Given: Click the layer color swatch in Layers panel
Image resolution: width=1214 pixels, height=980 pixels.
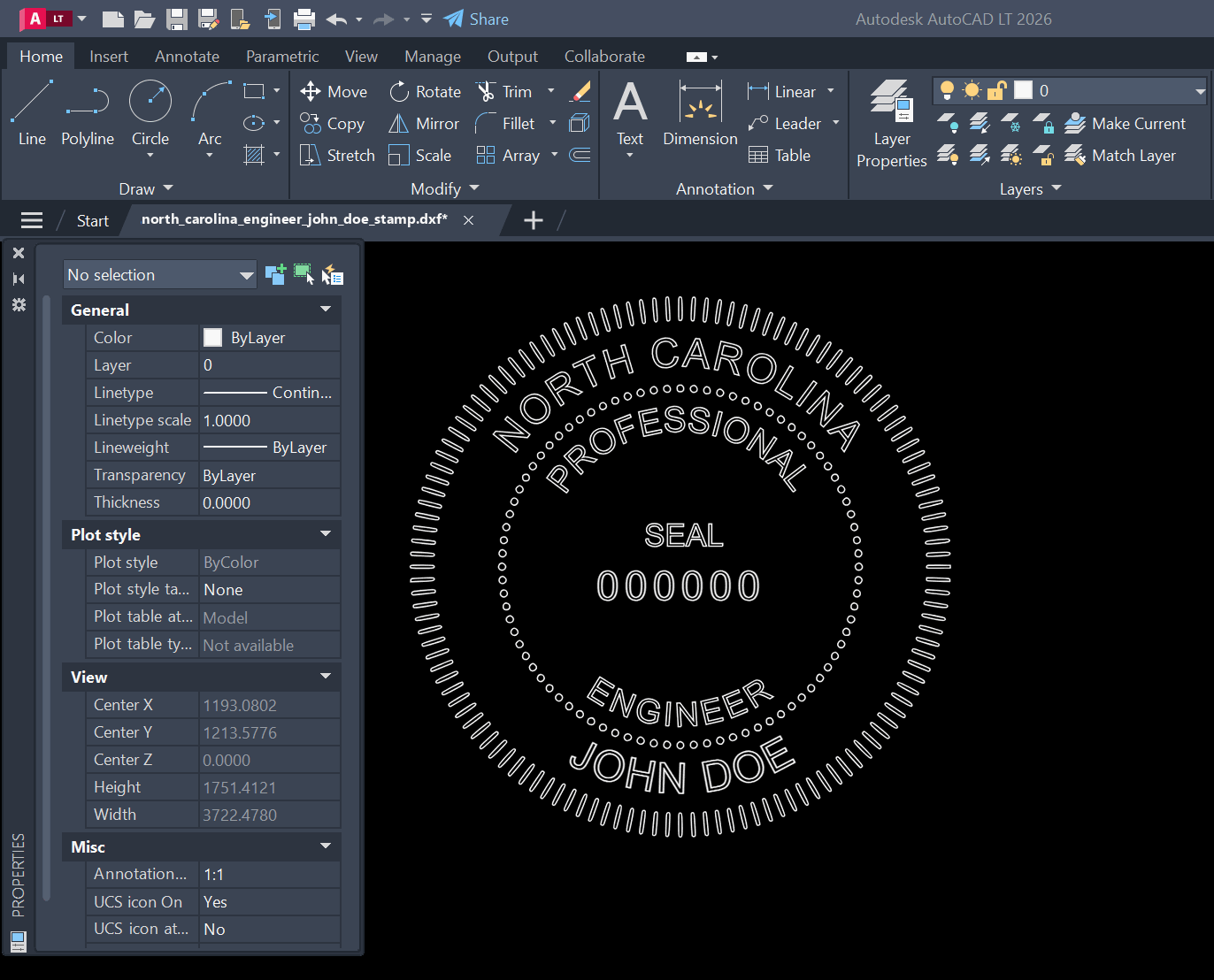Looking at the screenshot, I should (1023, 90).
